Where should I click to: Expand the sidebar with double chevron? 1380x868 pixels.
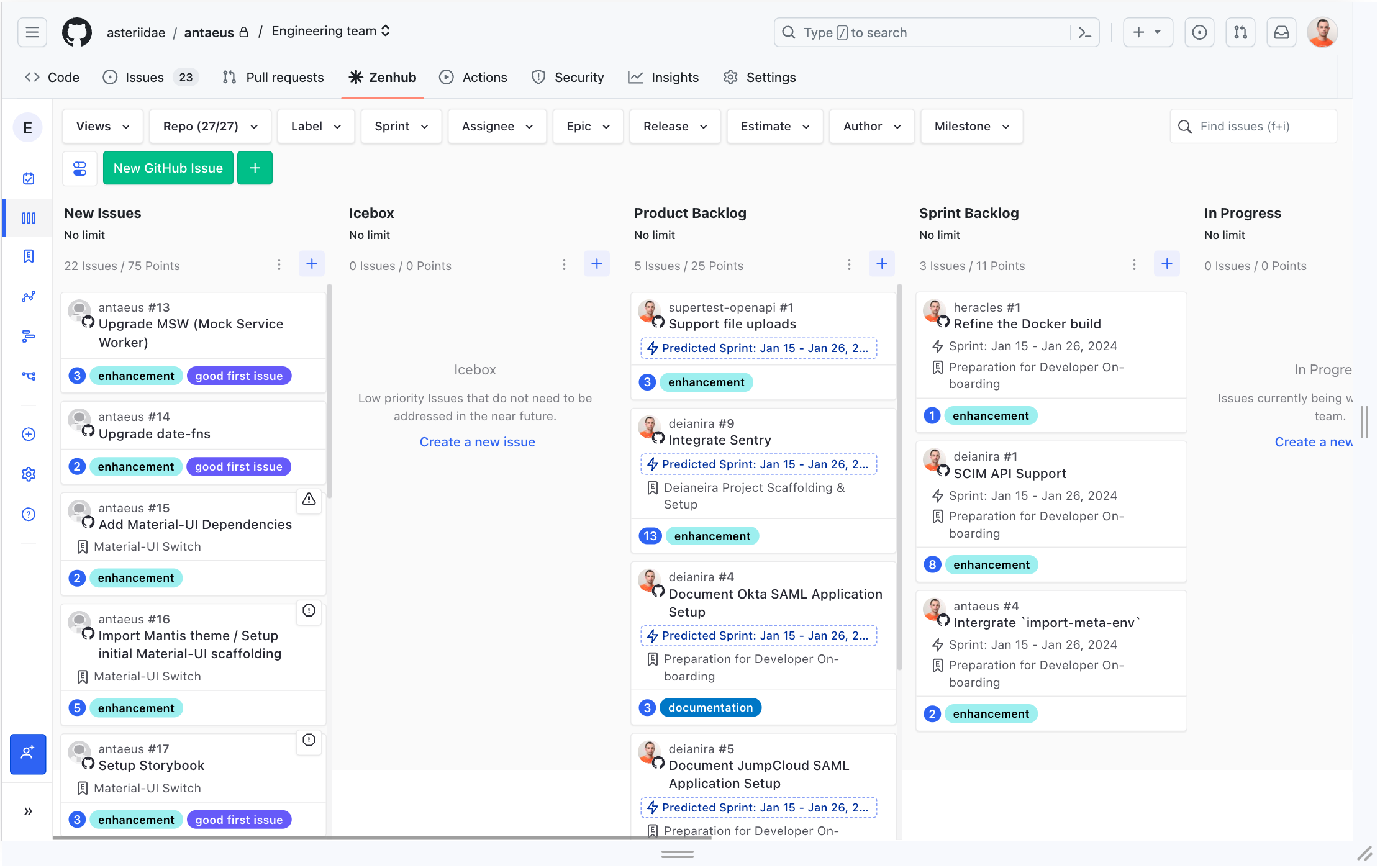(x=28, y=811)
